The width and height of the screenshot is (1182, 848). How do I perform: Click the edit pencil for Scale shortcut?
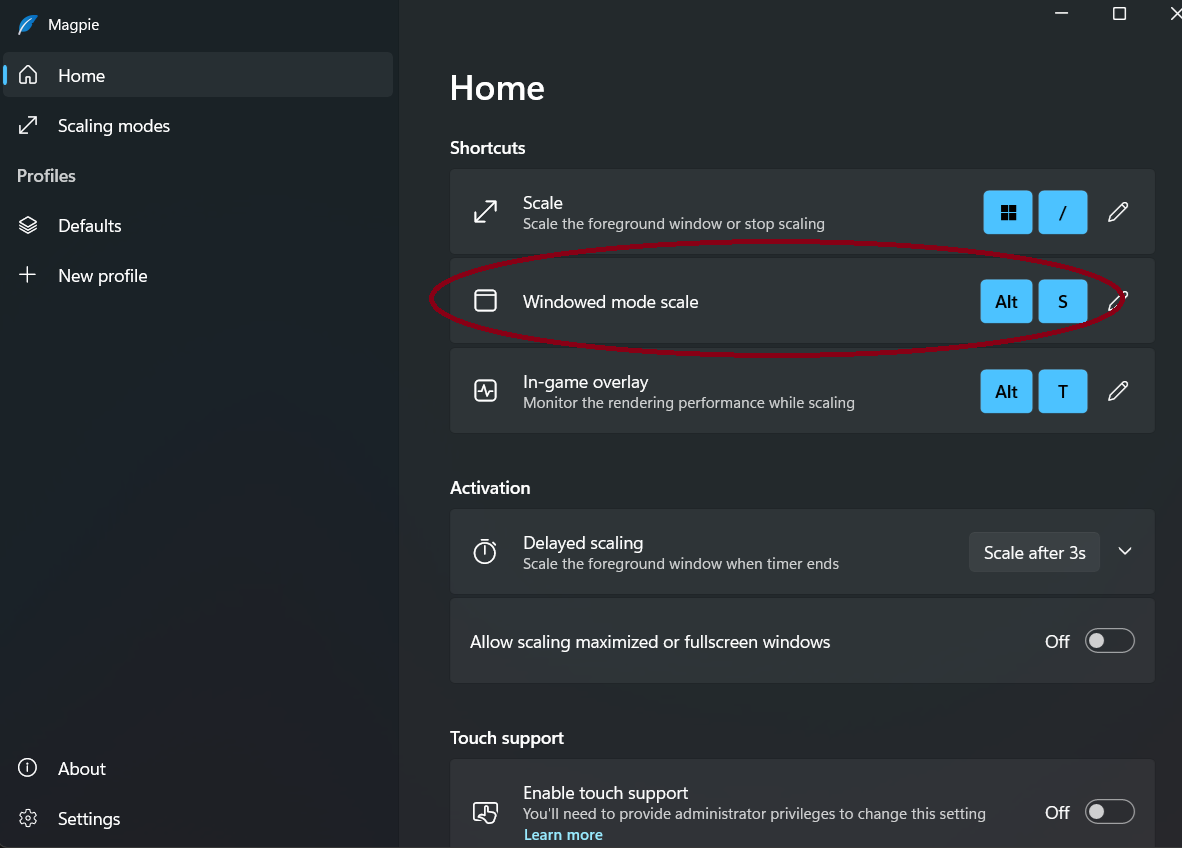(x=1118, y=212)
